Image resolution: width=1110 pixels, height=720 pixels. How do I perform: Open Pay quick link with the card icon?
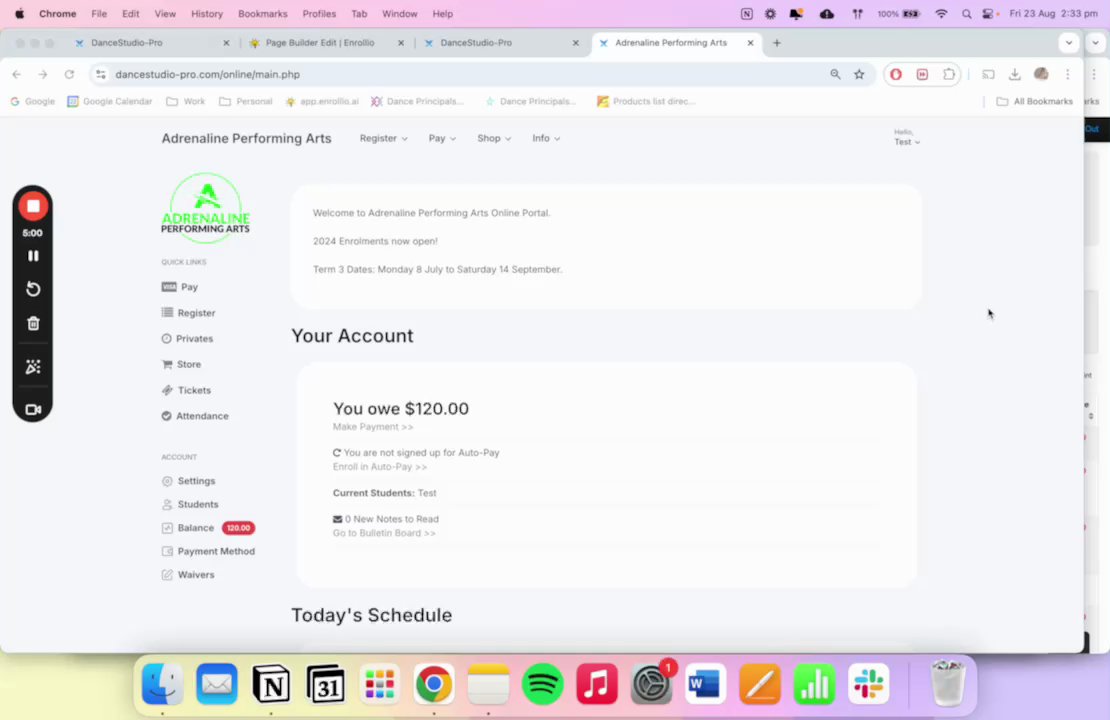(x=180, y=287)
